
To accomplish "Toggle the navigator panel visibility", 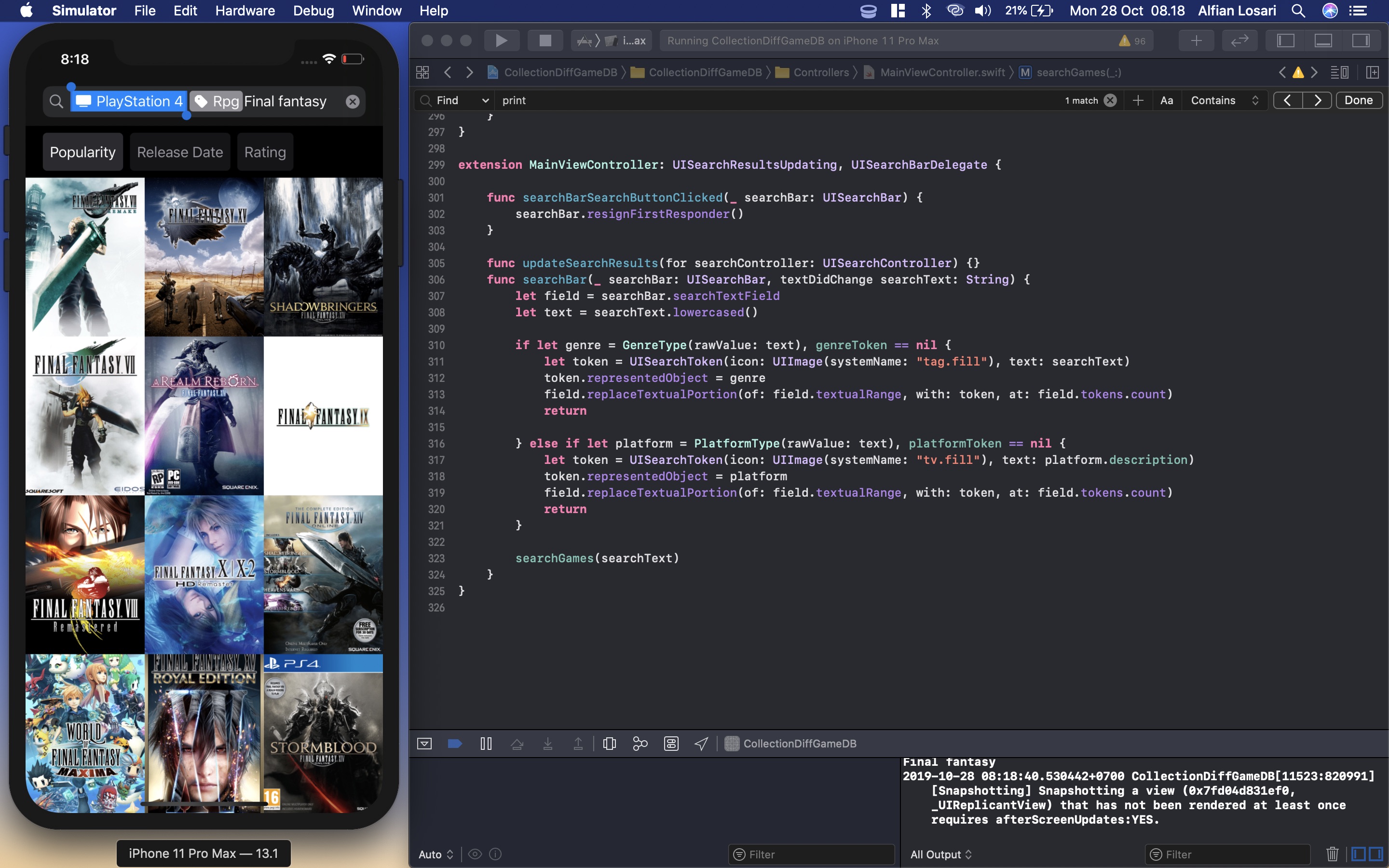I will [1285, 40].
